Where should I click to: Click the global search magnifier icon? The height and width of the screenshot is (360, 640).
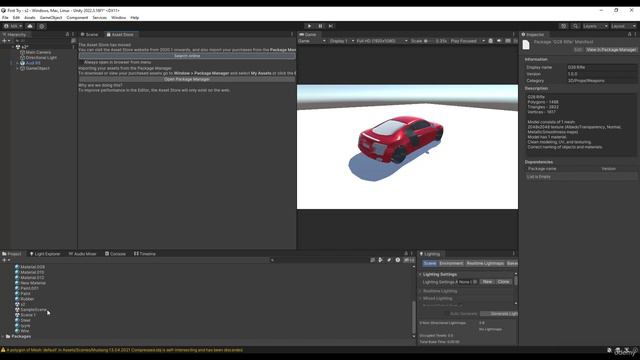coord(575,26)
